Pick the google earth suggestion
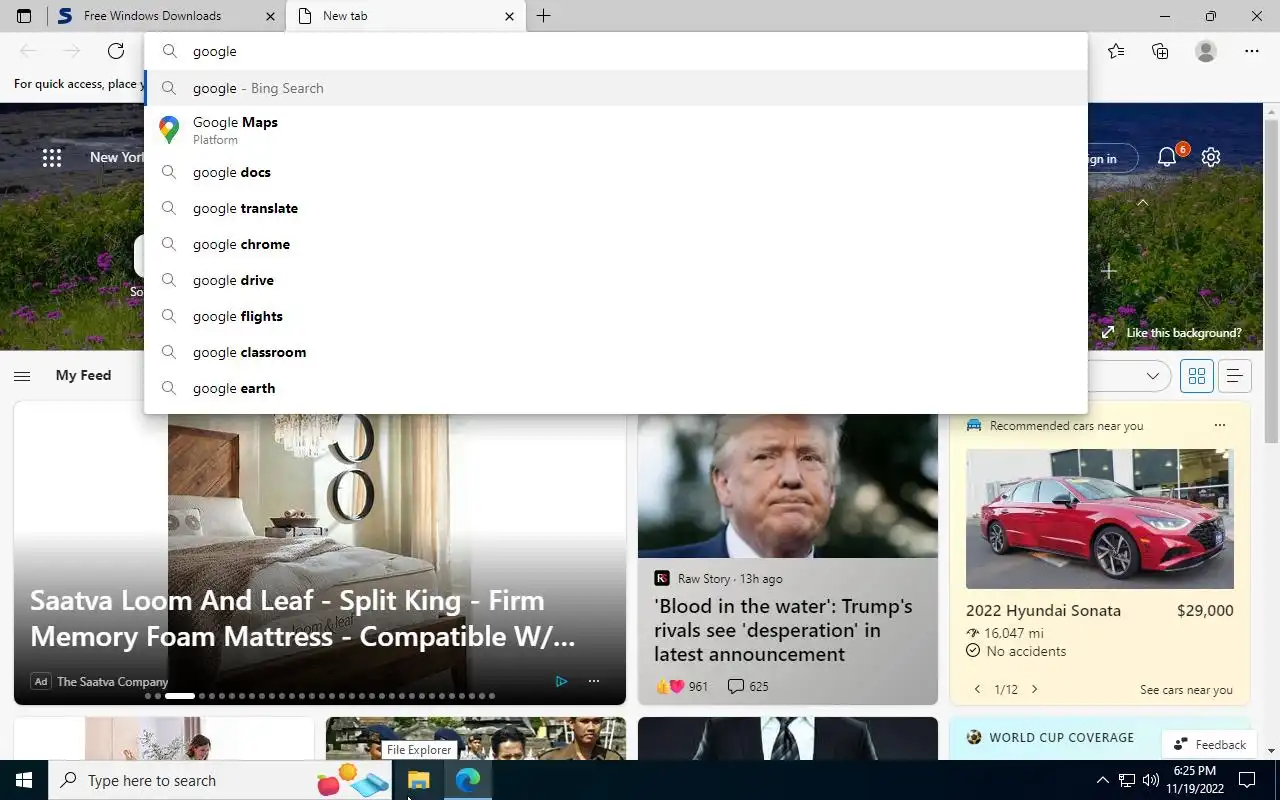 [616, 388]
